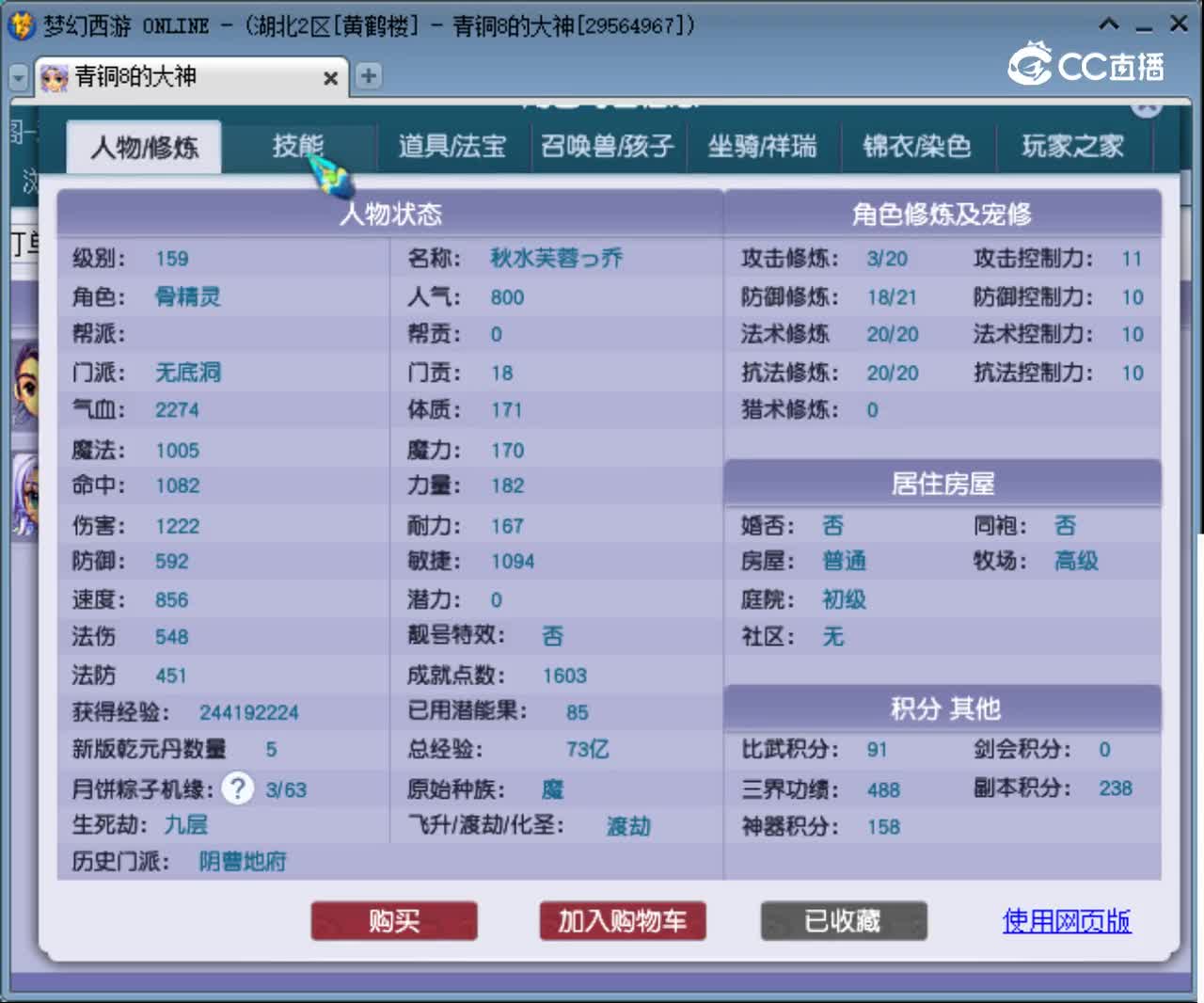Click the 攻击控制力 value 11
1204x1003 pixels.
(x=1132, y=259)
